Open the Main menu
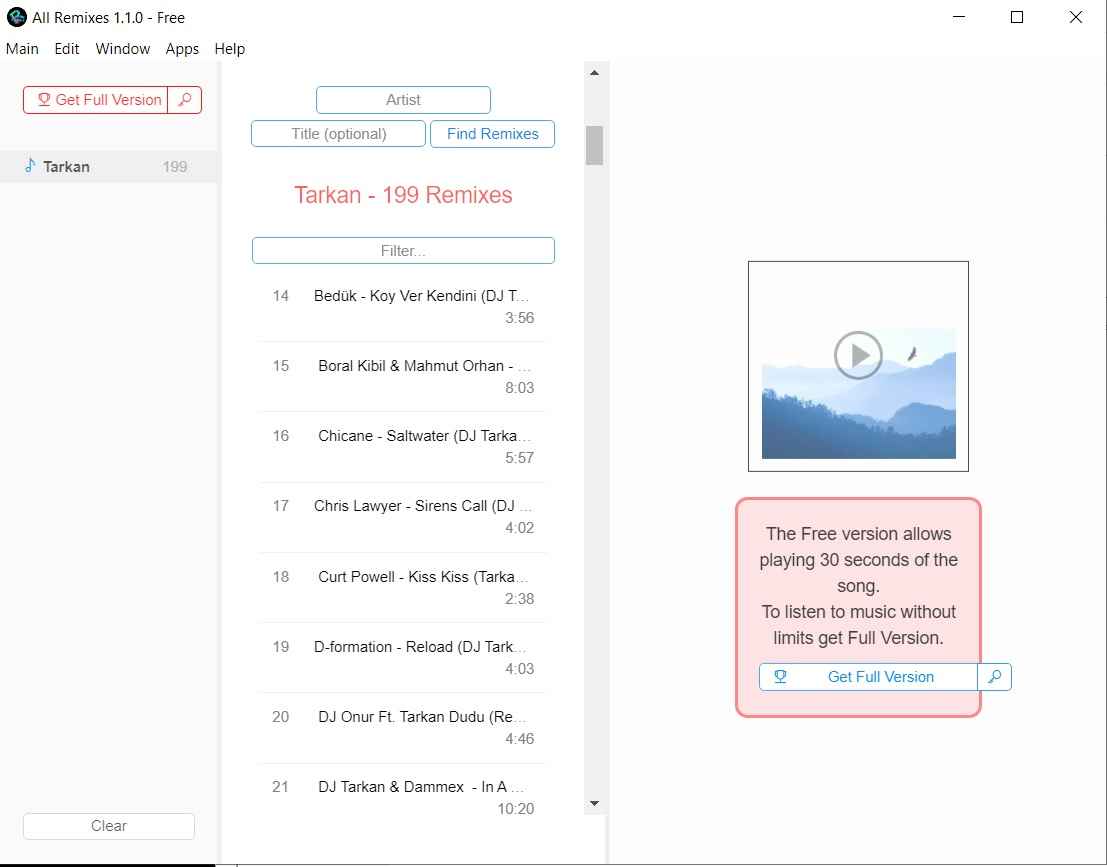This screenshot has height=867, width=1107. tap(22, 49)
